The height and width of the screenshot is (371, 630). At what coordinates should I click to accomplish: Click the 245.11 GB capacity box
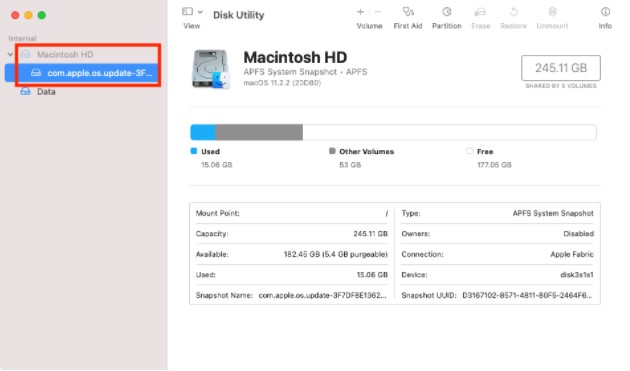[561, 68]
